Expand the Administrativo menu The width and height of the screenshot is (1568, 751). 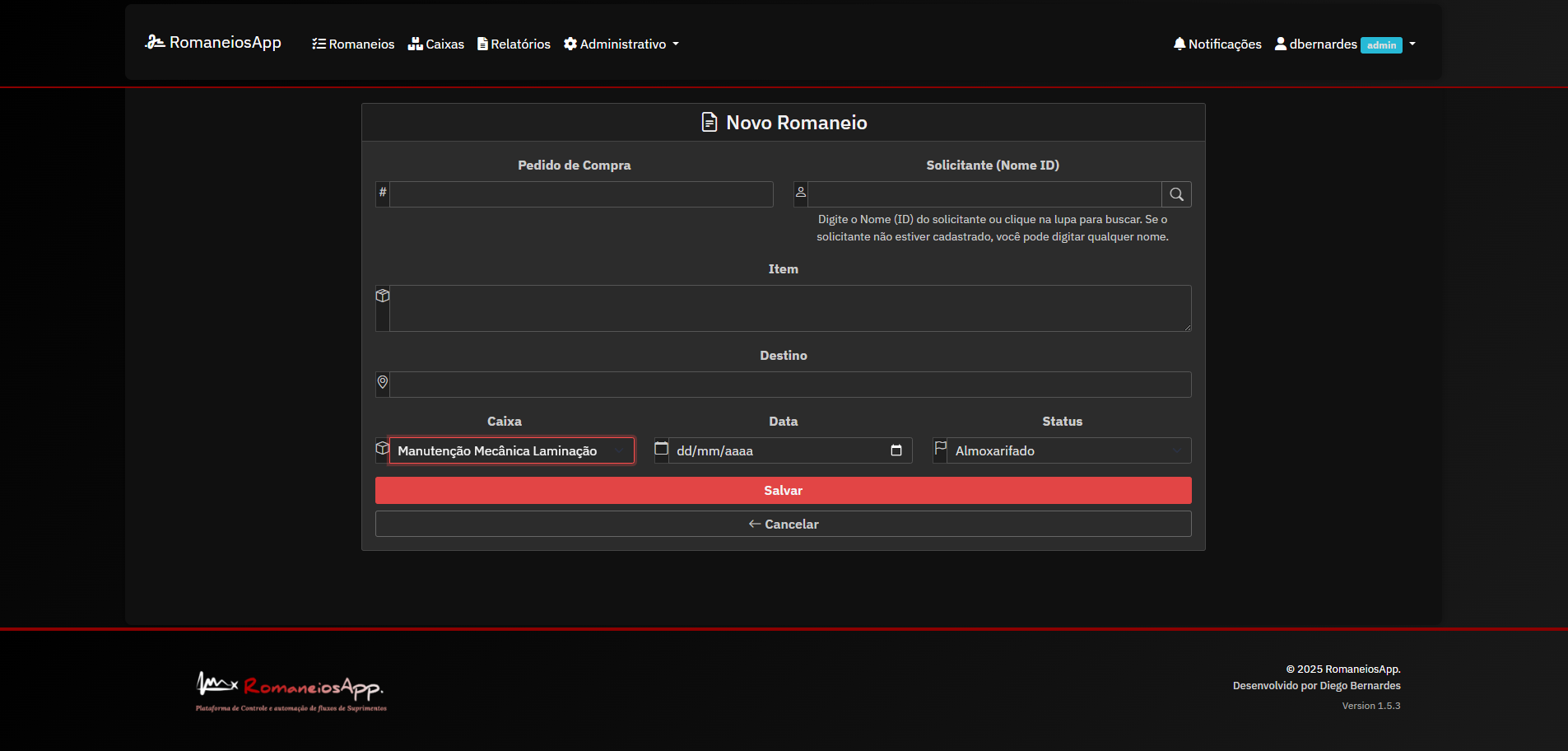[x=621, y=44]
